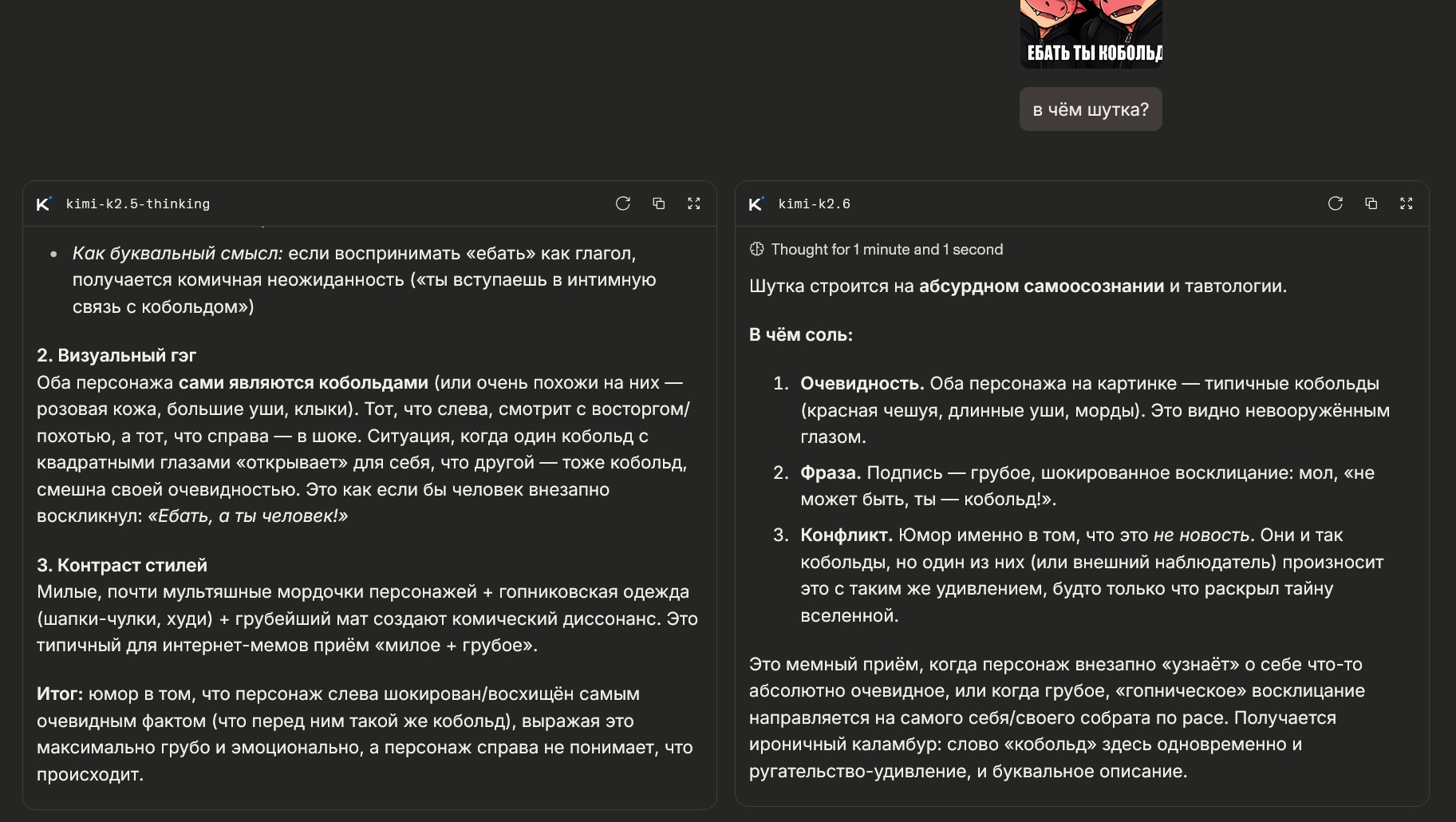Select the kimi-k2.6 model name label
The height and width of the screenshot is (822, 1456).
tap(814, 204)
